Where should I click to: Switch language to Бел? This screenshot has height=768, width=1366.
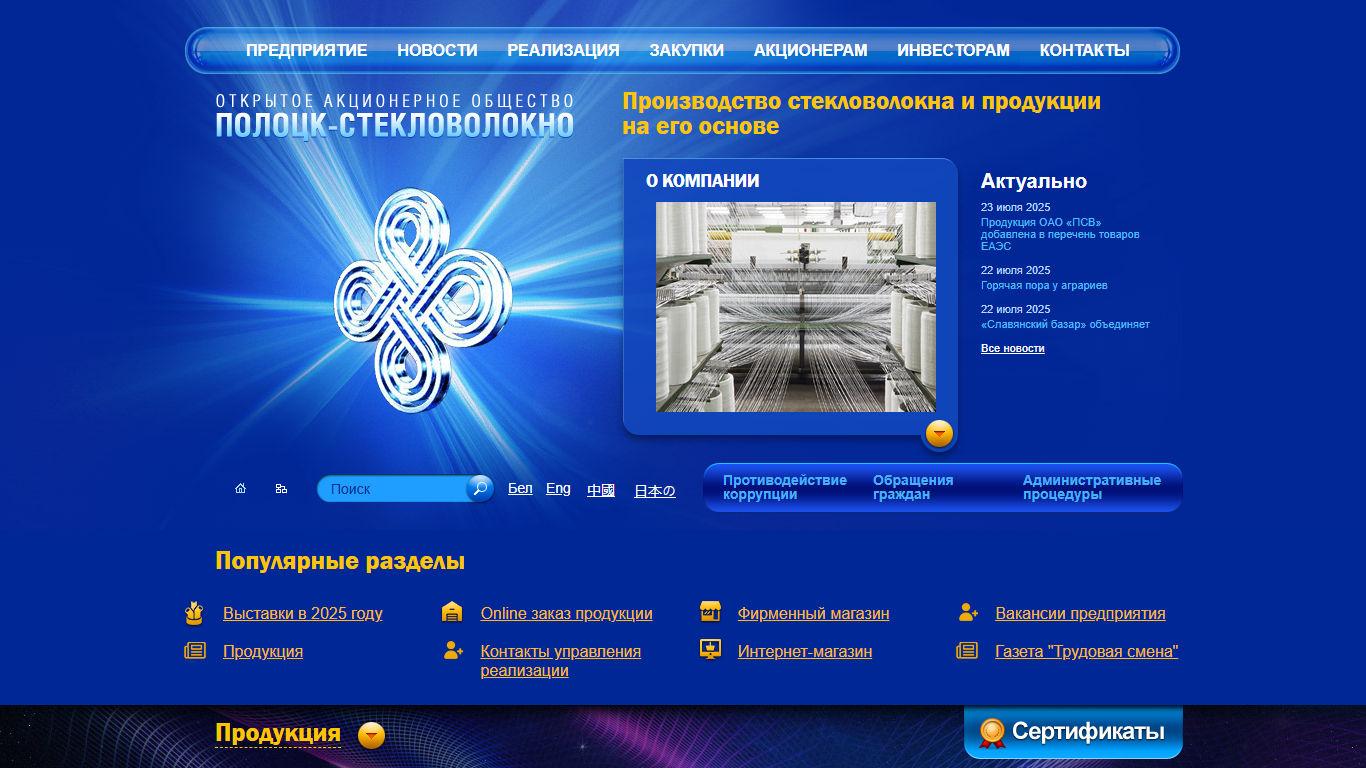pos(520,488)
